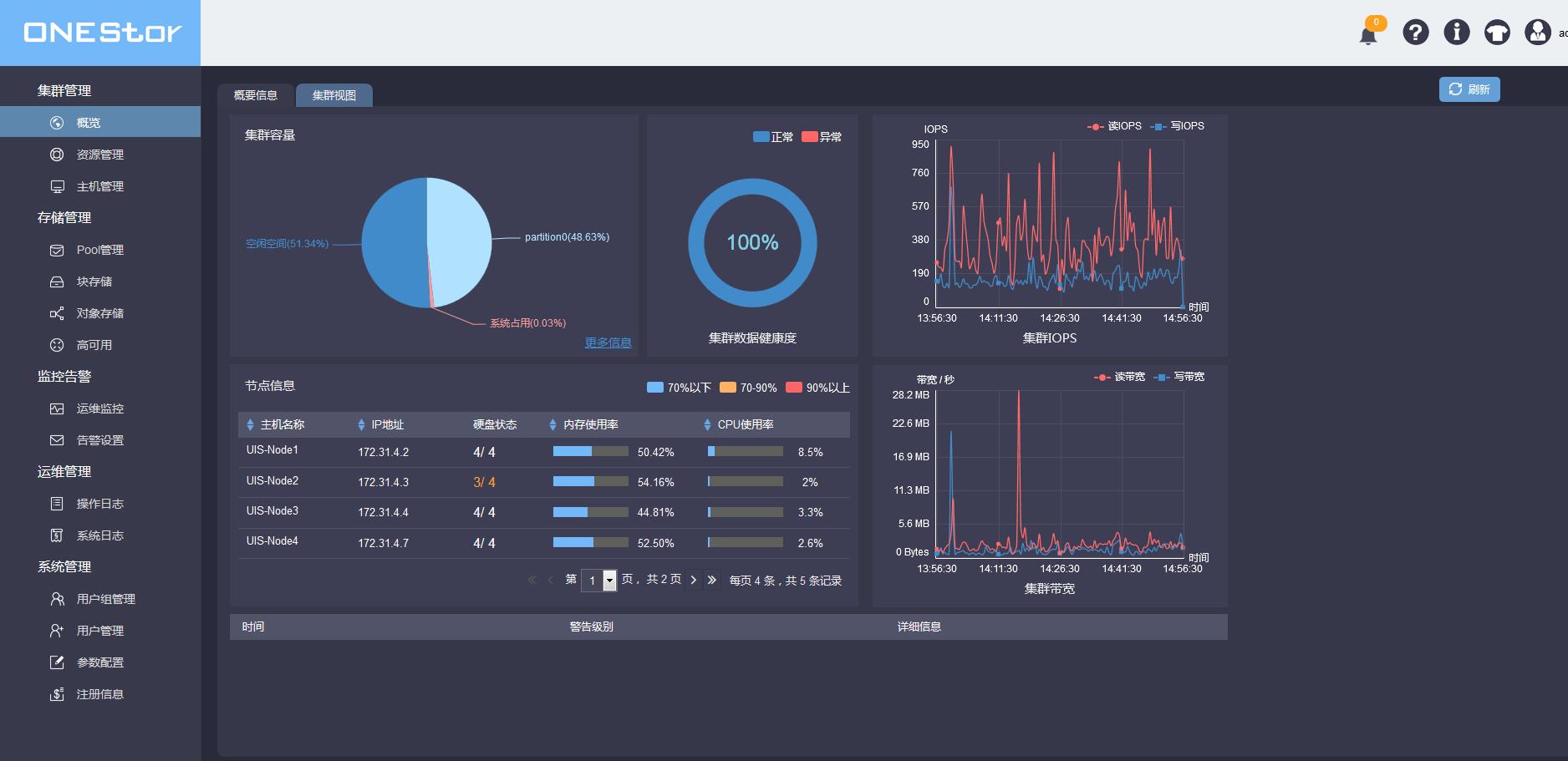1568x761 pixels.
Task: Click the 高可用 sidebar icon
Action: (57, 345)
